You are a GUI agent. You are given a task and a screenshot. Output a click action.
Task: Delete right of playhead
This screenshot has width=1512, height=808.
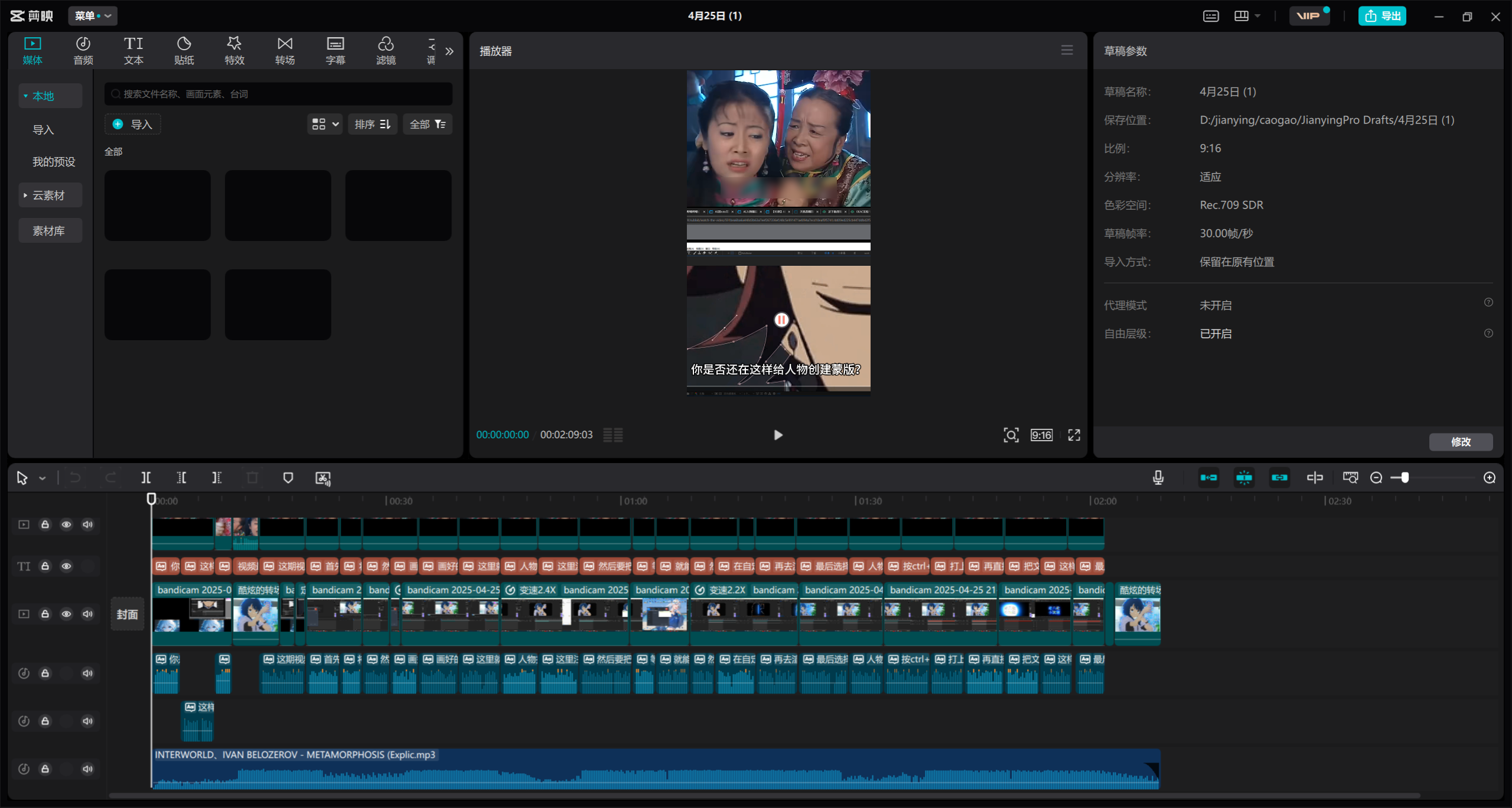(x=217, y=478)
